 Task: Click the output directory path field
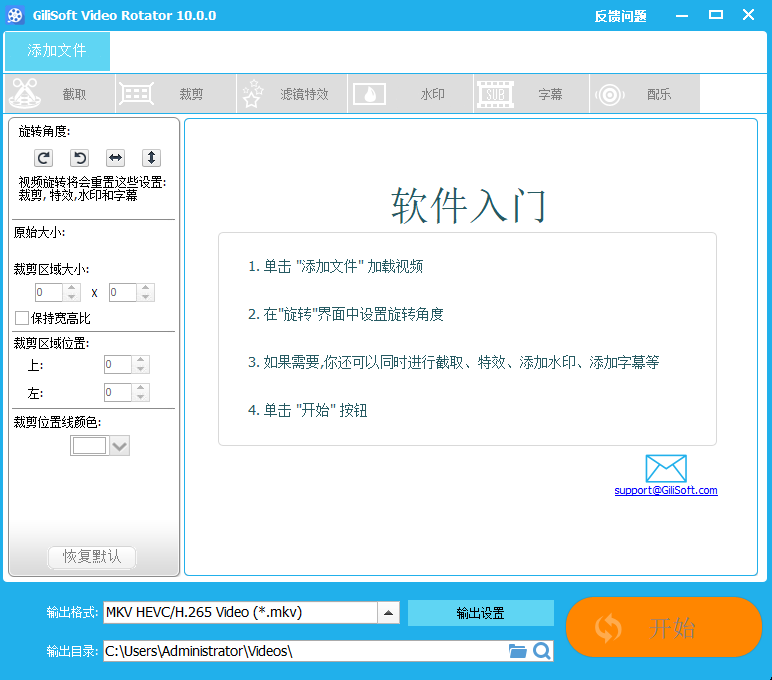304,651
